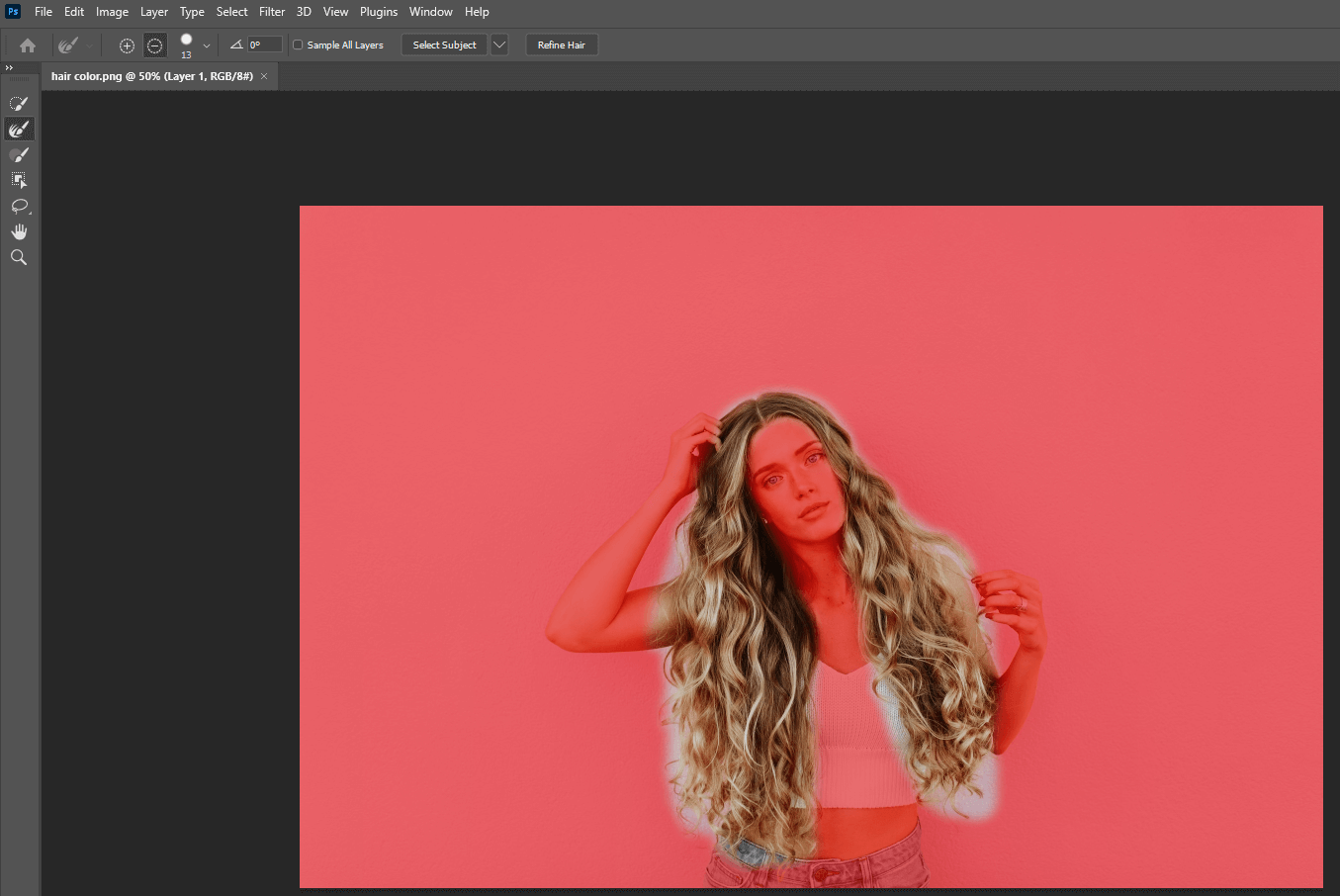This screenshot has width=1340, height=896.
Task: Click the Home icon in options bar
Action: click(x=28, y=45)
